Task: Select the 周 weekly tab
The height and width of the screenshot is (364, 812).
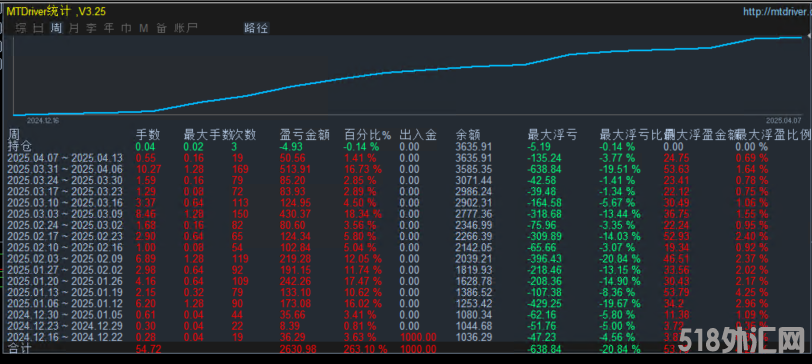Action: [56, 28]
